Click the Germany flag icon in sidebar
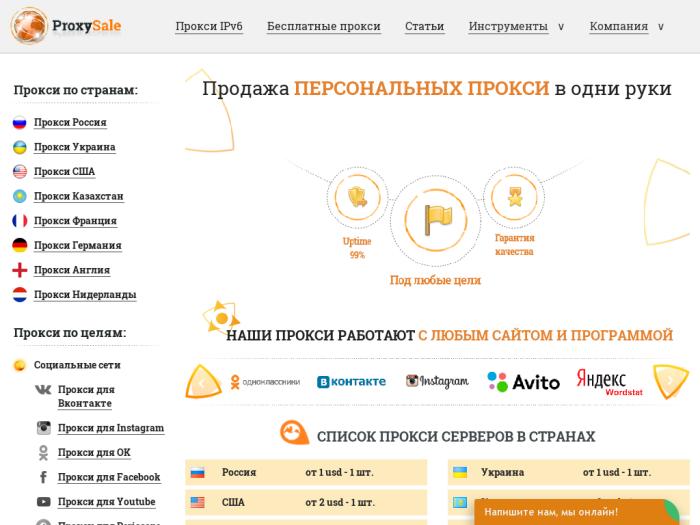This screenshot has height=525, width=700. 20,245
